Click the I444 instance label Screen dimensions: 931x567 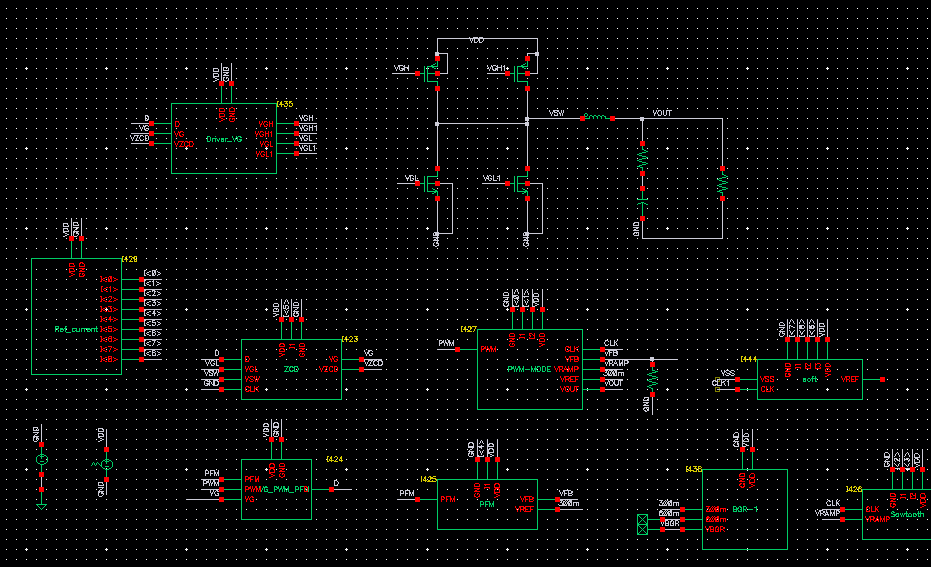tap(749, 359)
